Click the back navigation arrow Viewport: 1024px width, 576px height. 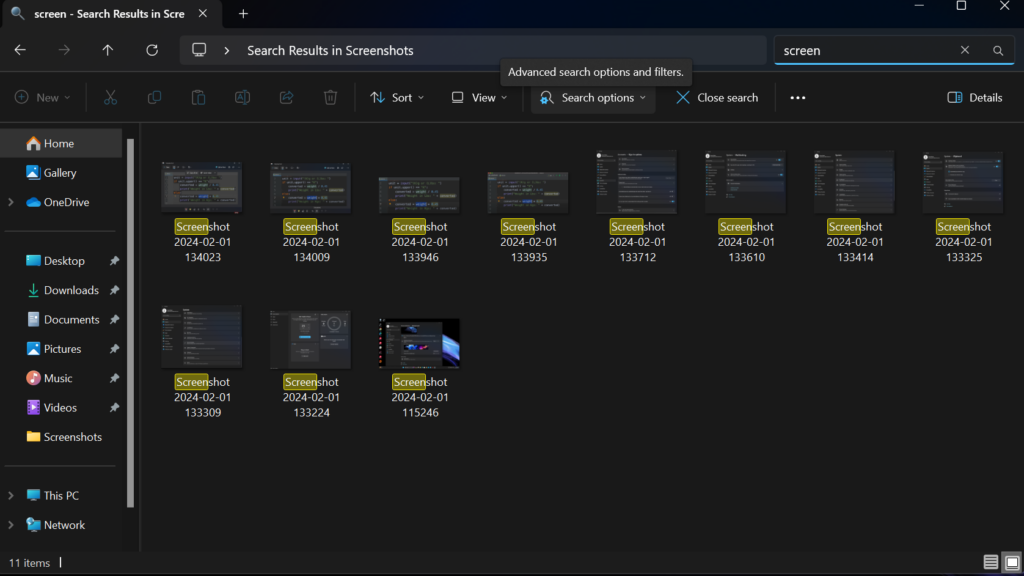[x=20, y=50]
